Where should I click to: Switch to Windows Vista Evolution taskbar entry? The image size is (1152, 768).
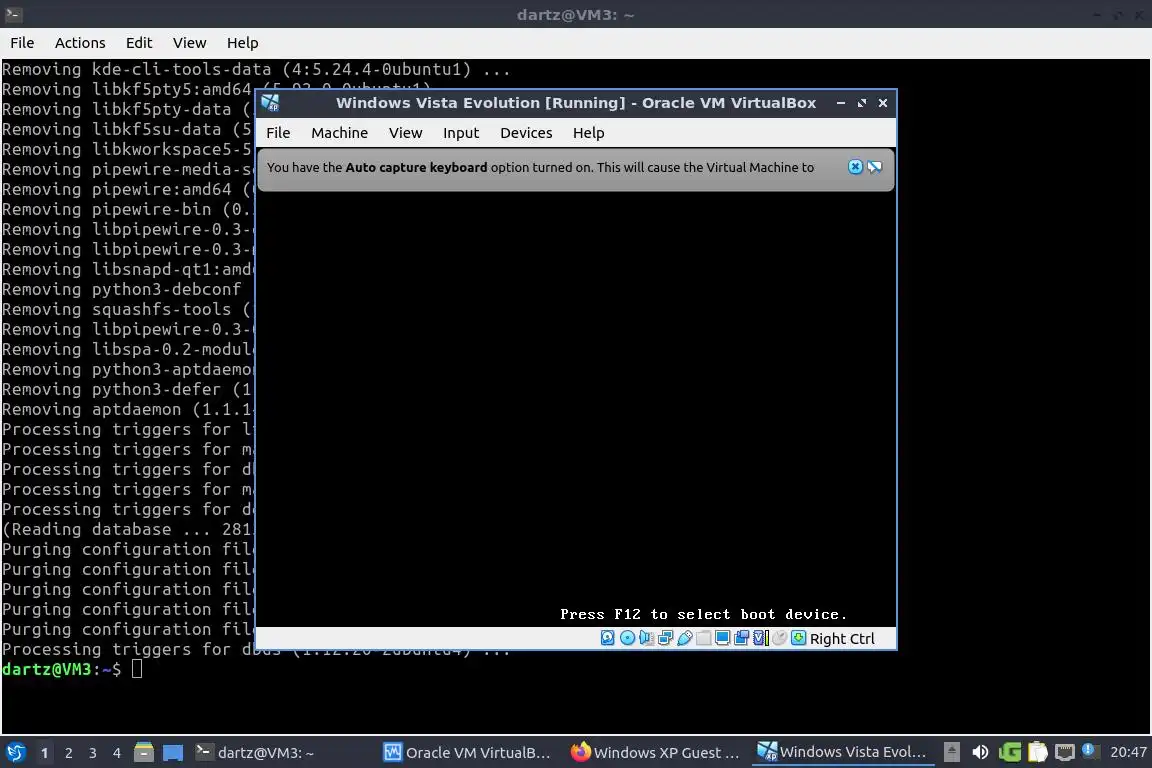(843, 752)
